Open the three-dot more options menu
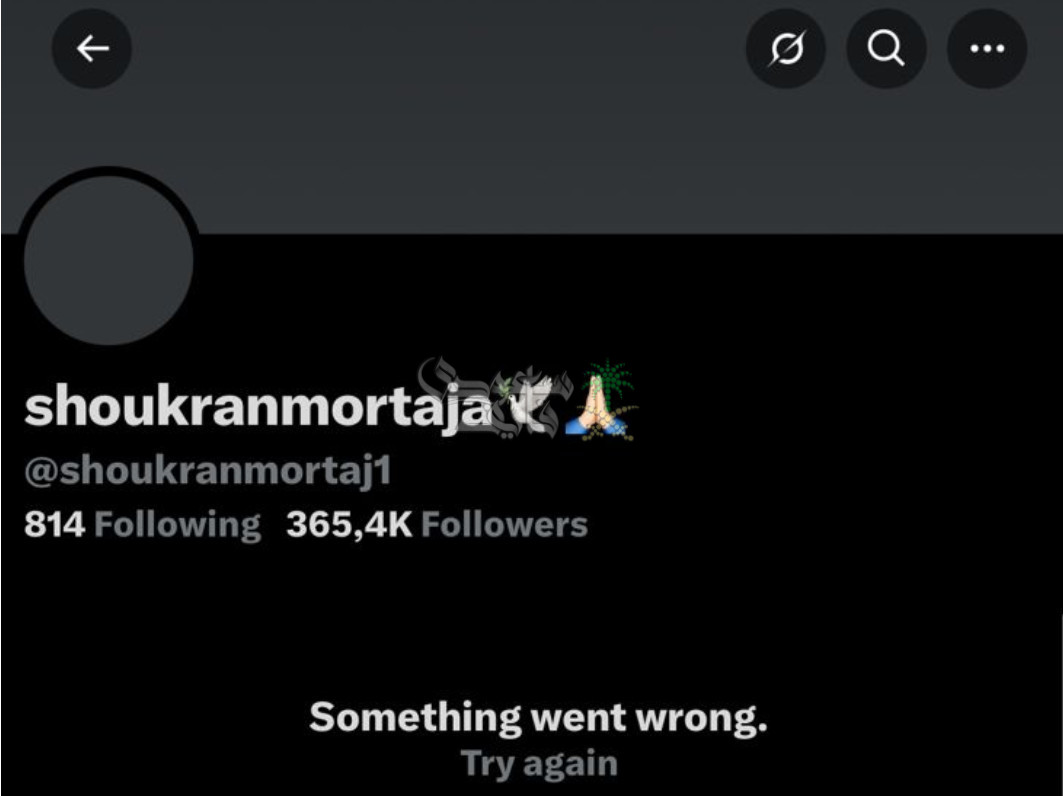This screenshot has width=1063, height=796. tap(986, 49)
